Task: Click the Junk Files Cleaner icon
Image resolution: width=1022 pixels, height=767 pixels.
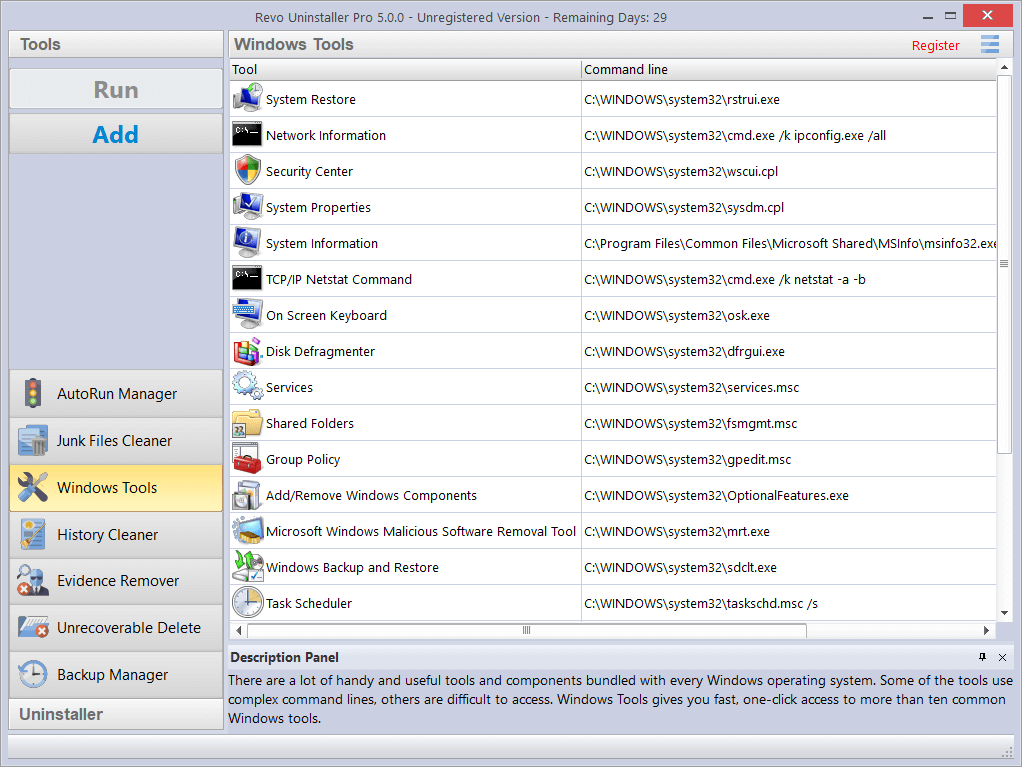Action: pyautogui.click(x=33, y=441)
